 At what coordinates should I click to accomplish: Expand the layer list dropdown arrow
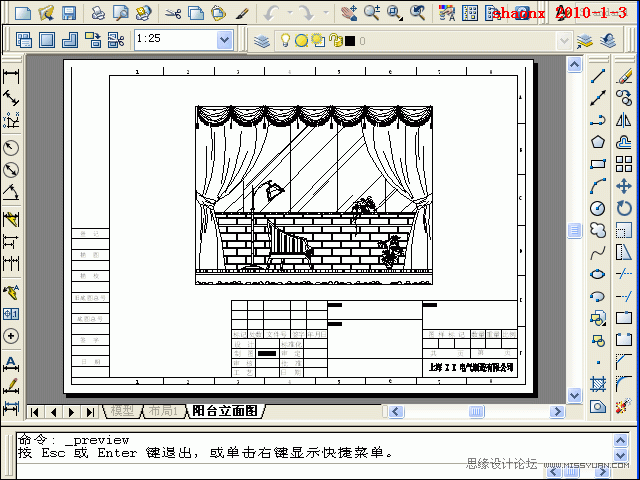565,41
